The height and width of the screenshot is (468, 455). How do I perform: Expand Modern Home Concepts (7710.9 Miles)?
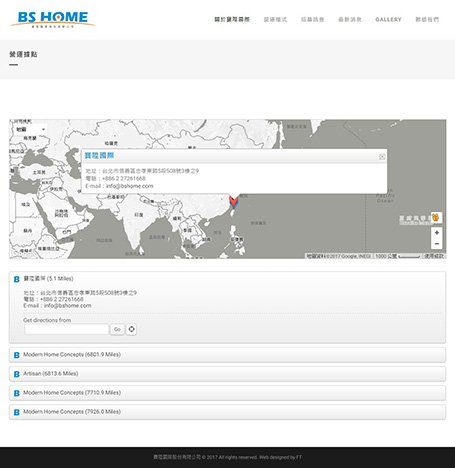pyautogui.click(x=227, y=393)
